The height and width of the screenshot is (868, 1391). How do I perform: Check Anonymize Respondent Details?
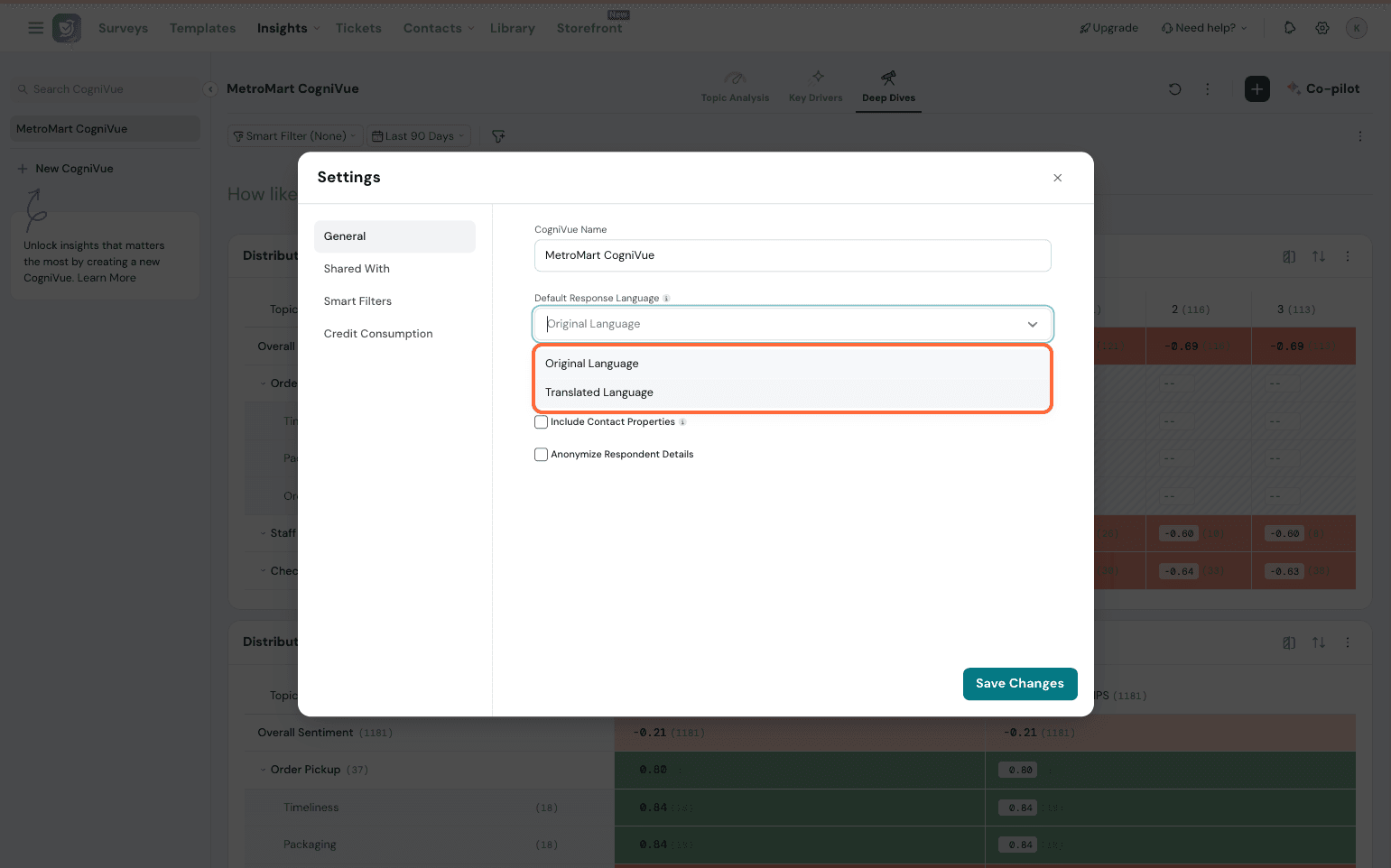(542, 455)
